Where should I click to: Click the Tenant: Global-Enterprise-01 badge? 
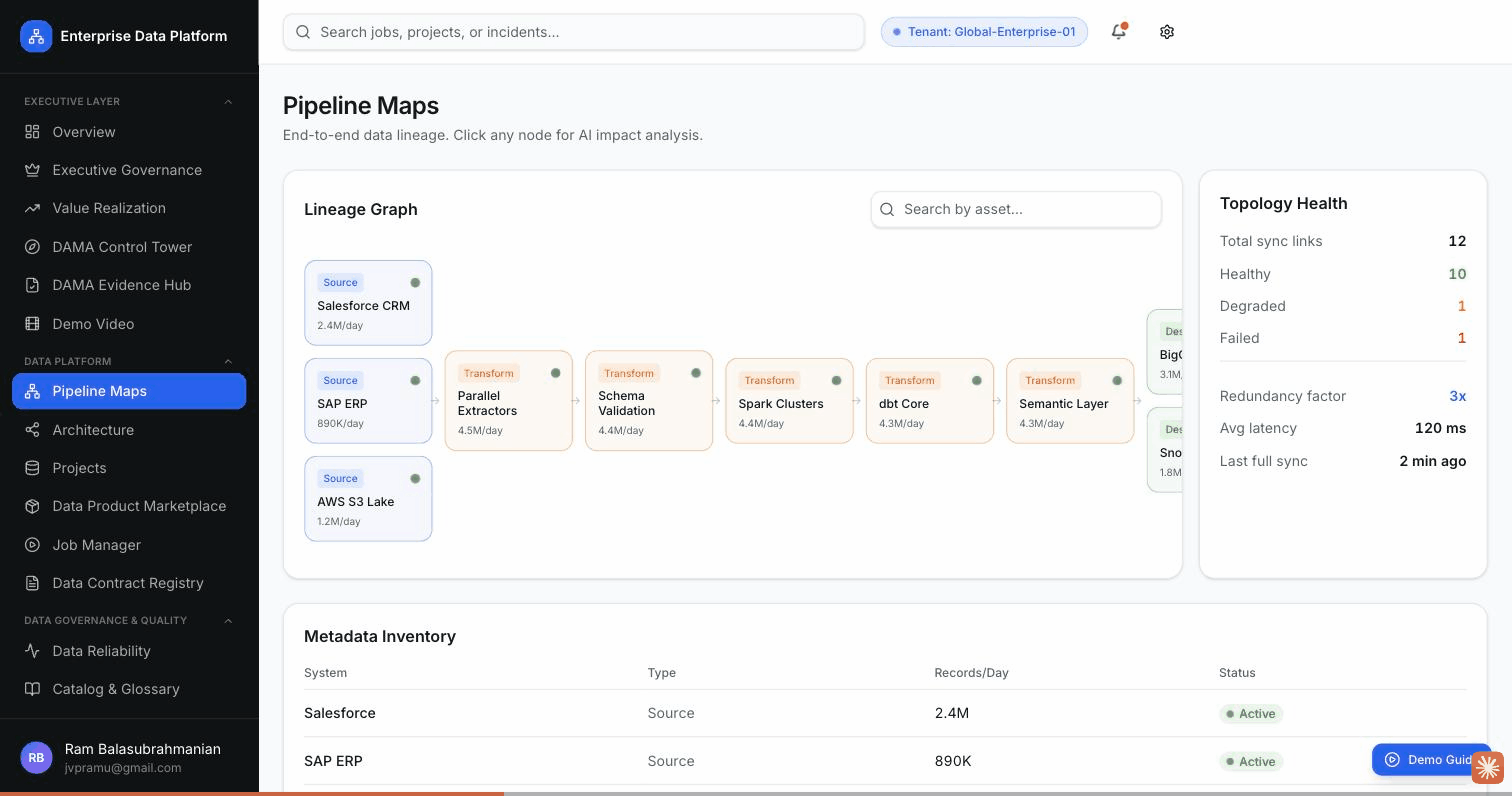click(x=984, y=32)
